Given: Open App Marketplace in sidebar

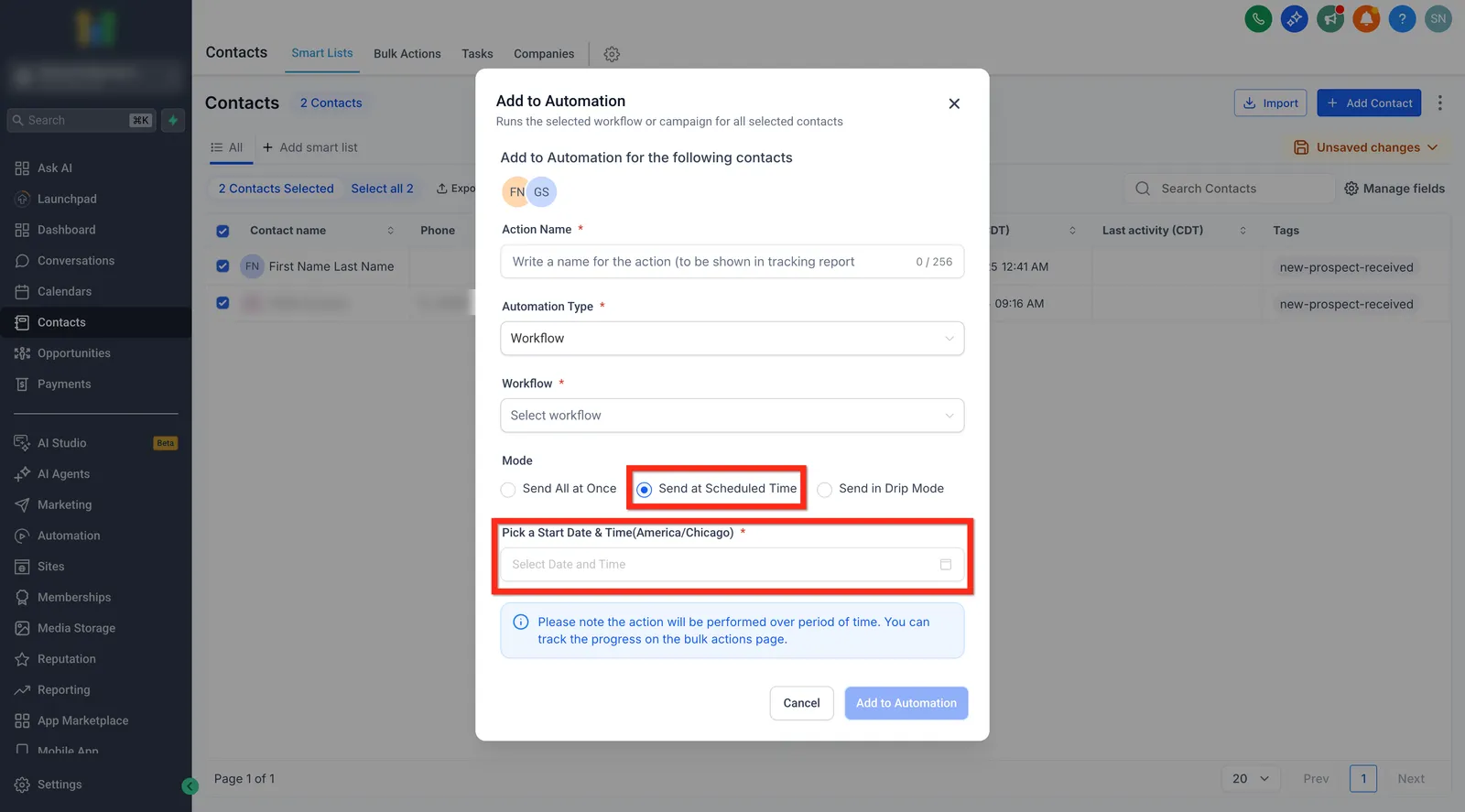Looking at the screenshot, I should coord(82,720).
